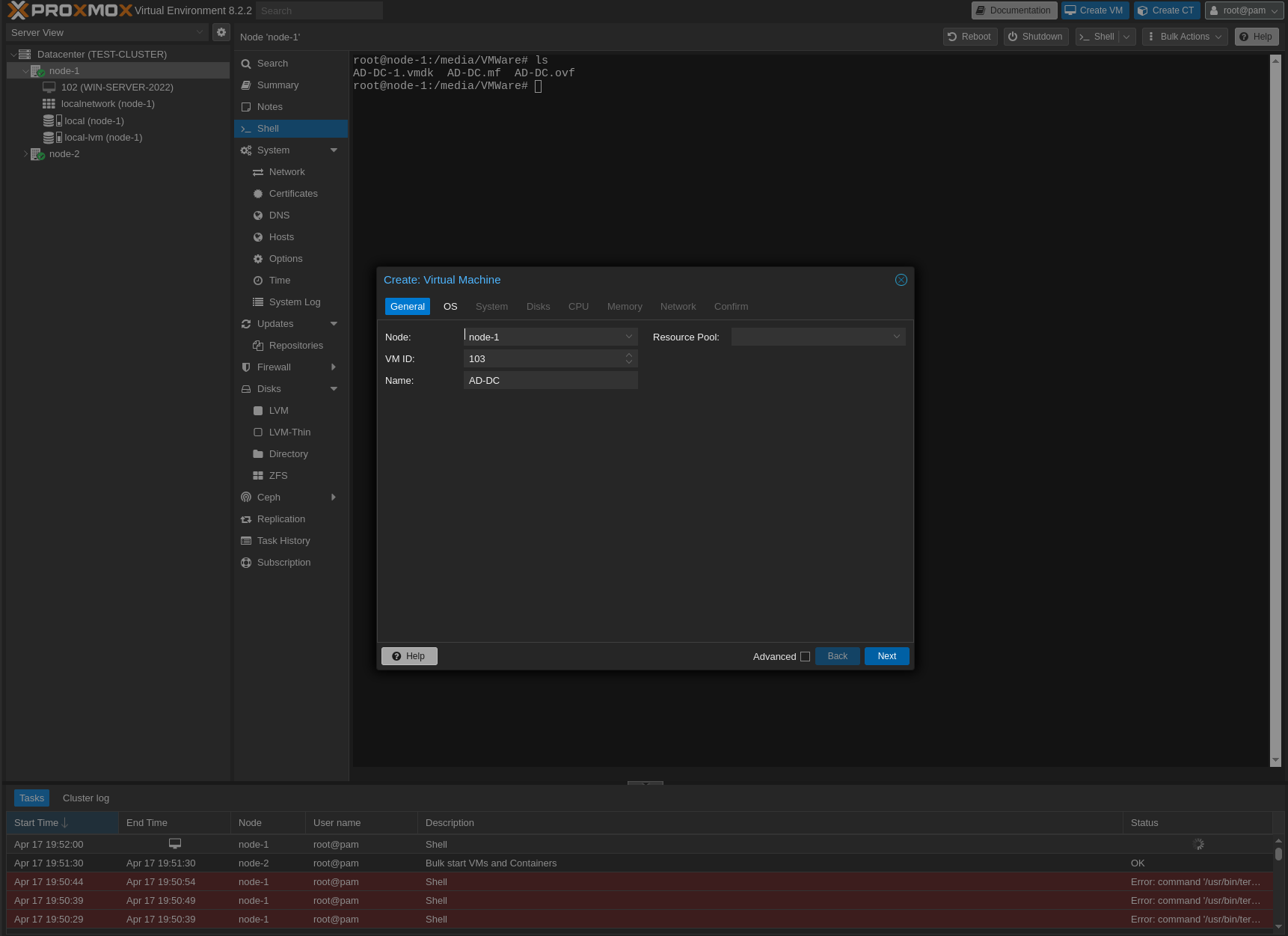
Task: Switch to the OS tab in dialog
Action: pos(450,307)
